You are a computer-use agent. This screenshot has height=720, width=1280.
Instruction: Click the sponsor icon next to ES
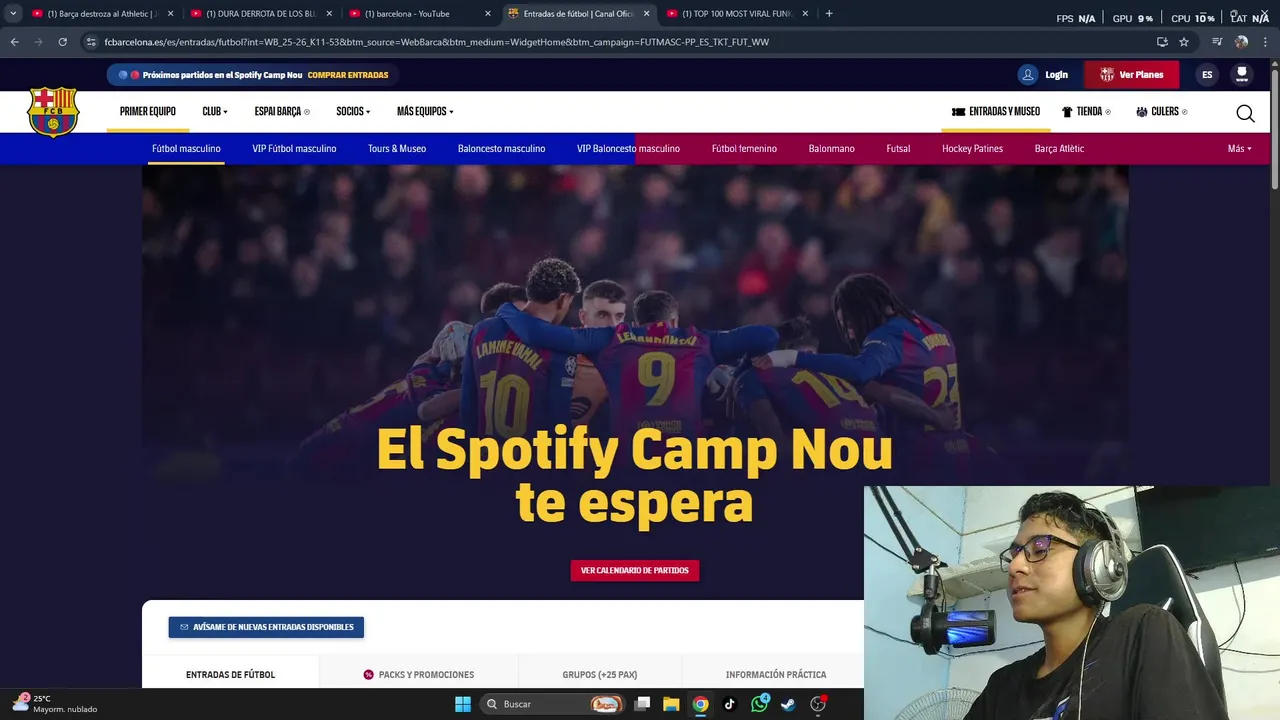click(1242, 75)
